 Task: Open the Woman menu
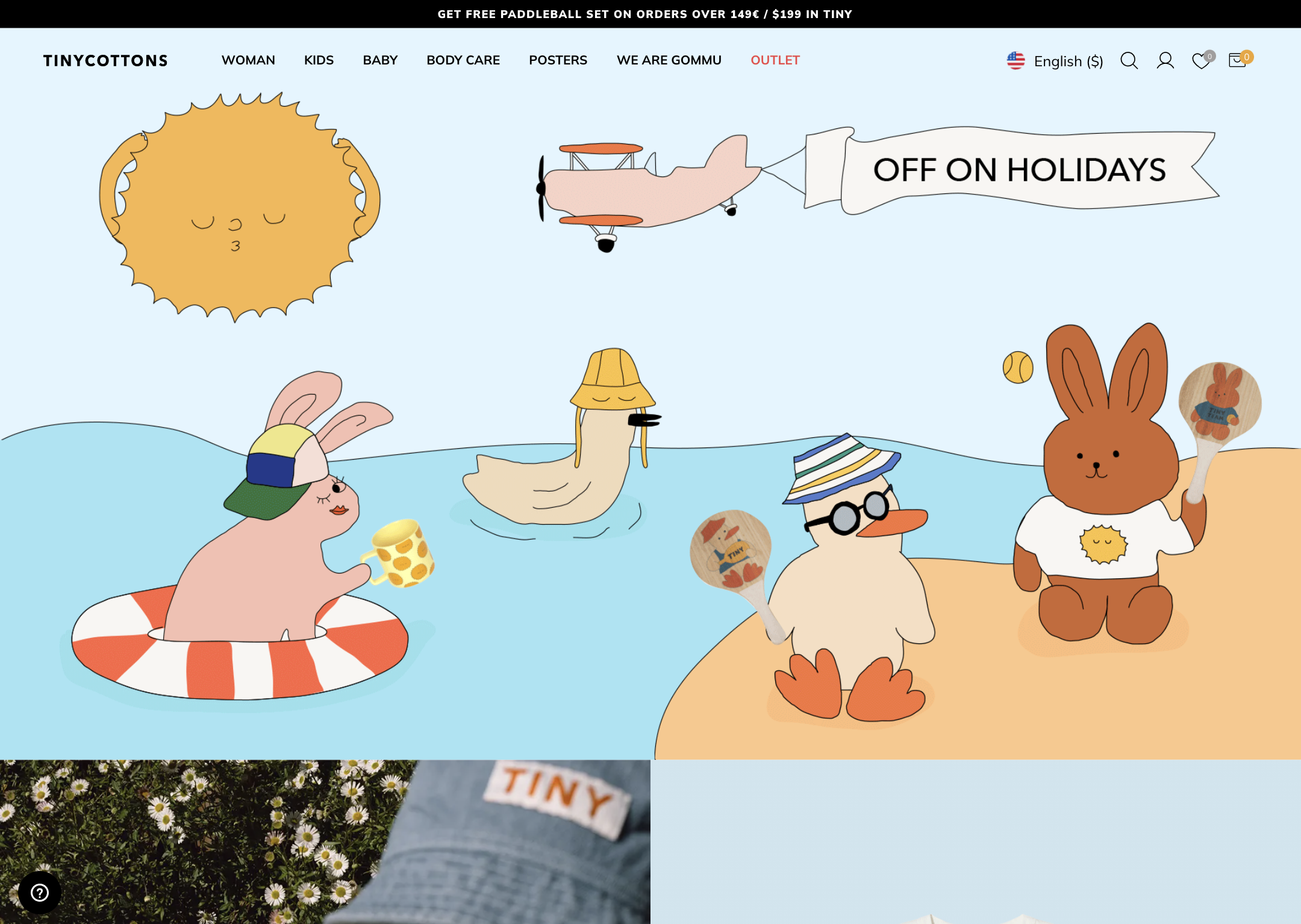click(248, 60)
